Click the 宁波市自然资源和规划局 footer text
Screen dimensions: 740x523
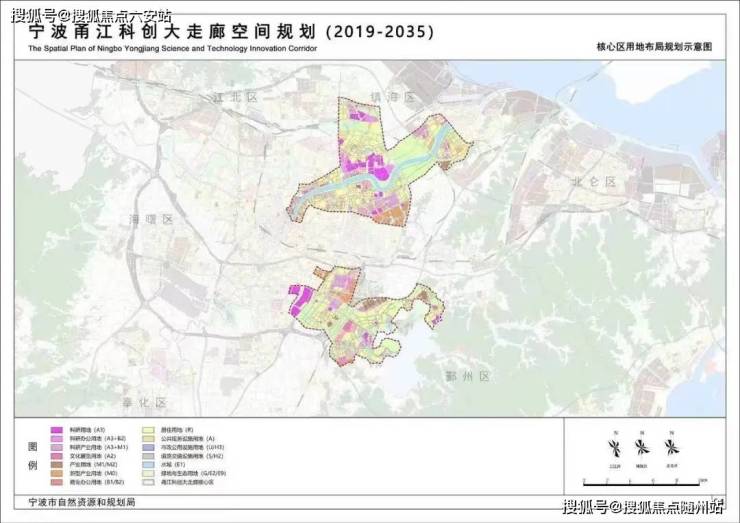pyautogui.click(x=82, y=502)
